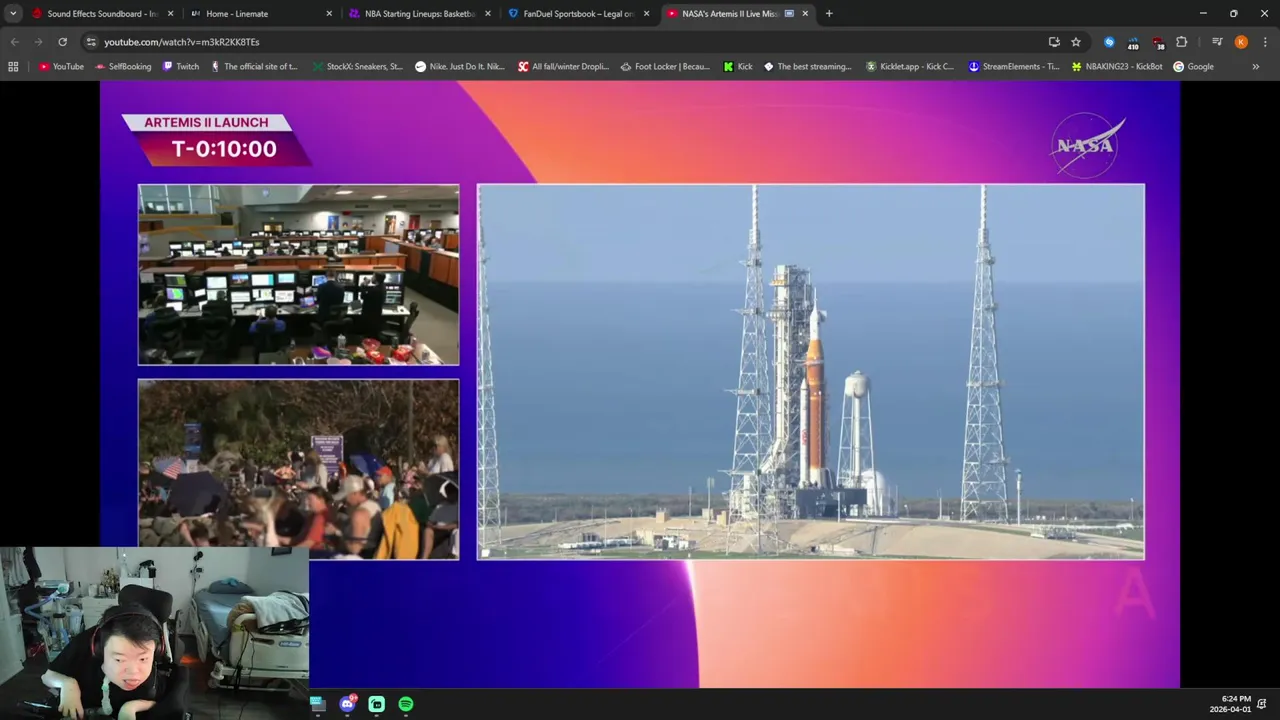Viewport: 1280px width, 720px height.
Task: Open the FanDuel Sportsbook tab
Action: pos(578,14)
